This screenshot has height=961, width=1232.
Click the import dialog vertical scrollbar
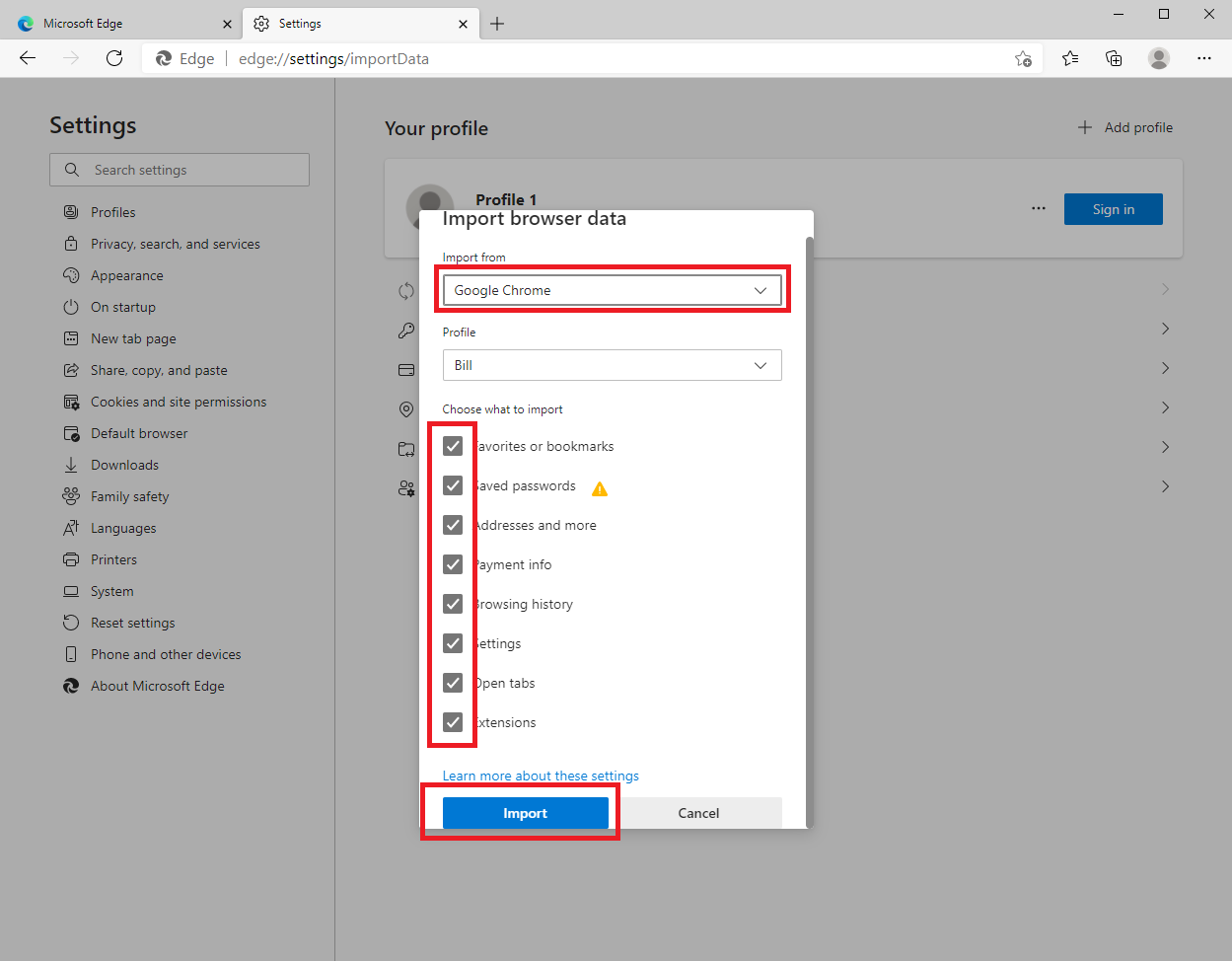(810, 531)
